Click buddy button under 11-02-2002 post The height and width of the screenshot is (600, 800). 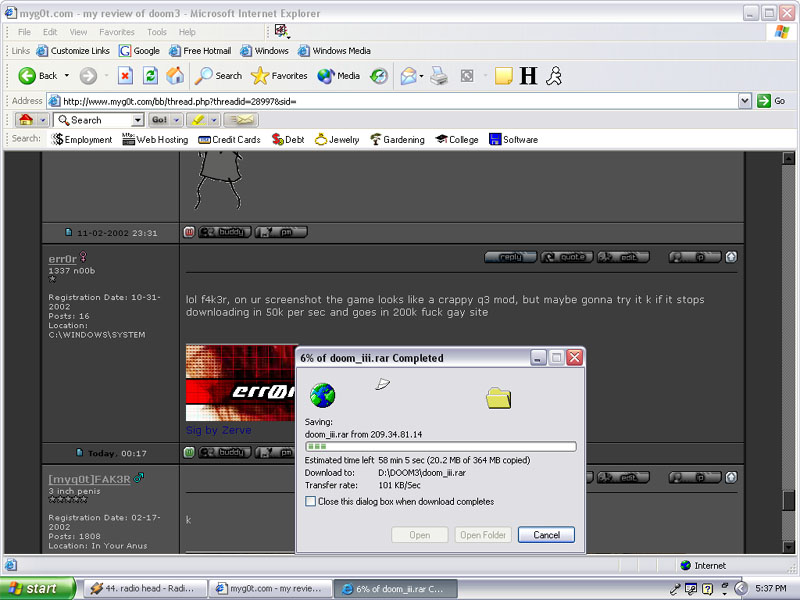tap(224, 232)
